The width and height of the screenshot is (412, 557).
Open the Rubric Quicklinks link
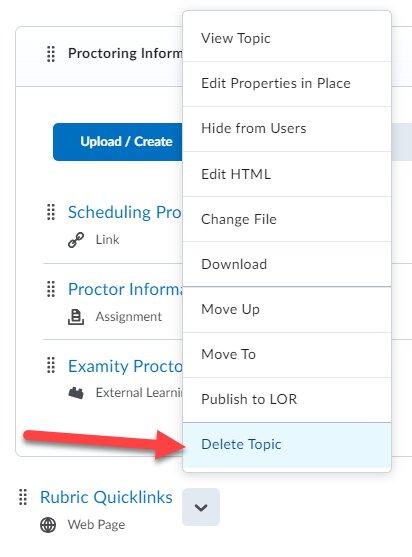pos(106,497)
